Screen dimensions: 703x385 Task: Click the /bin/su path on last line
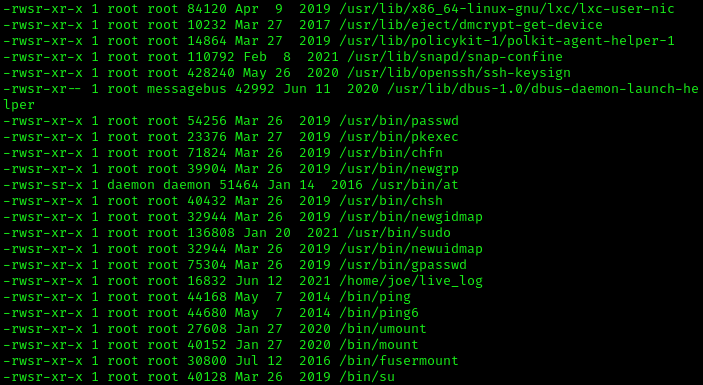[367, 376]
